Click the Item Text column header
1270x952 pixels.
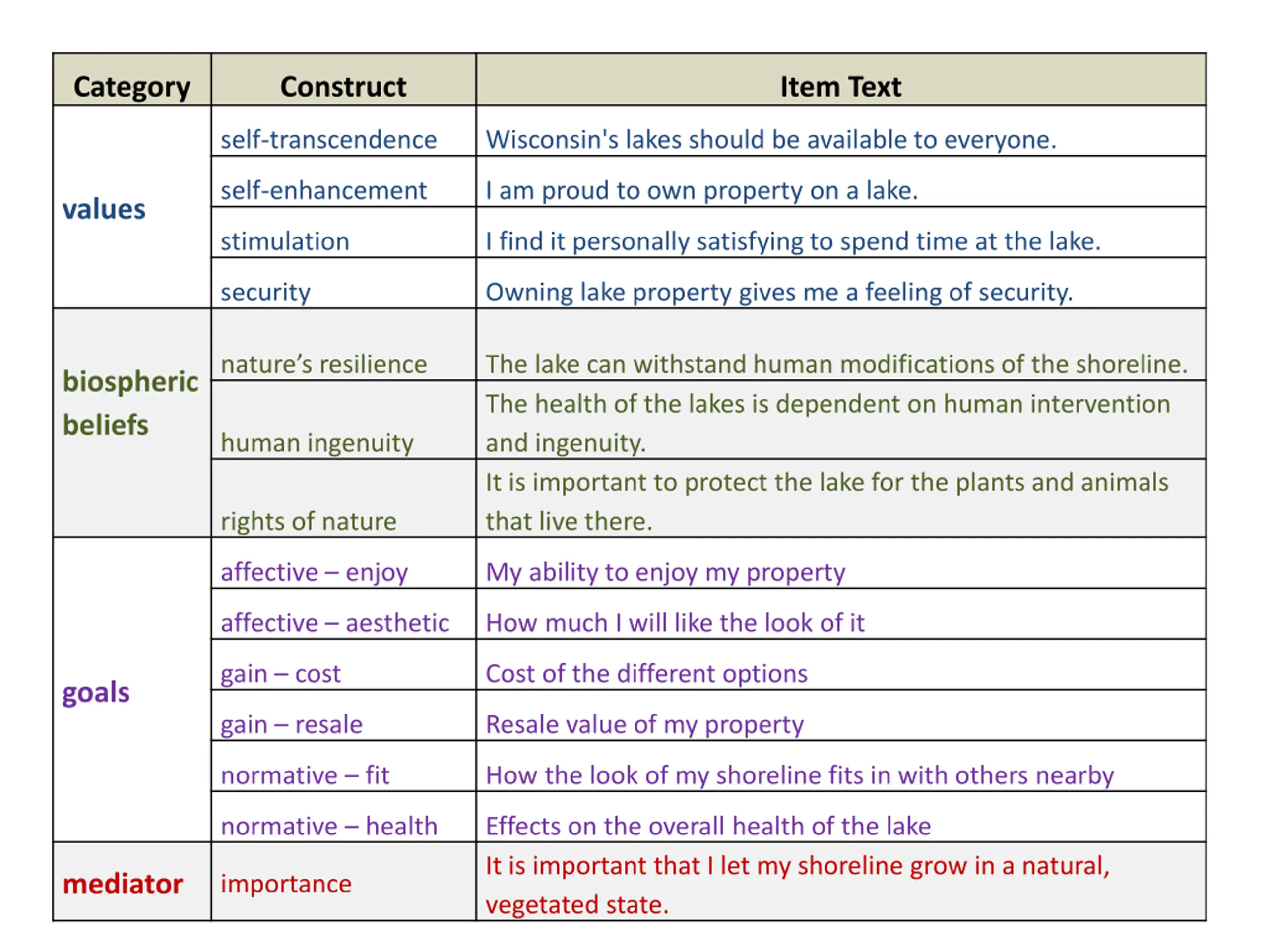point(840,79)
